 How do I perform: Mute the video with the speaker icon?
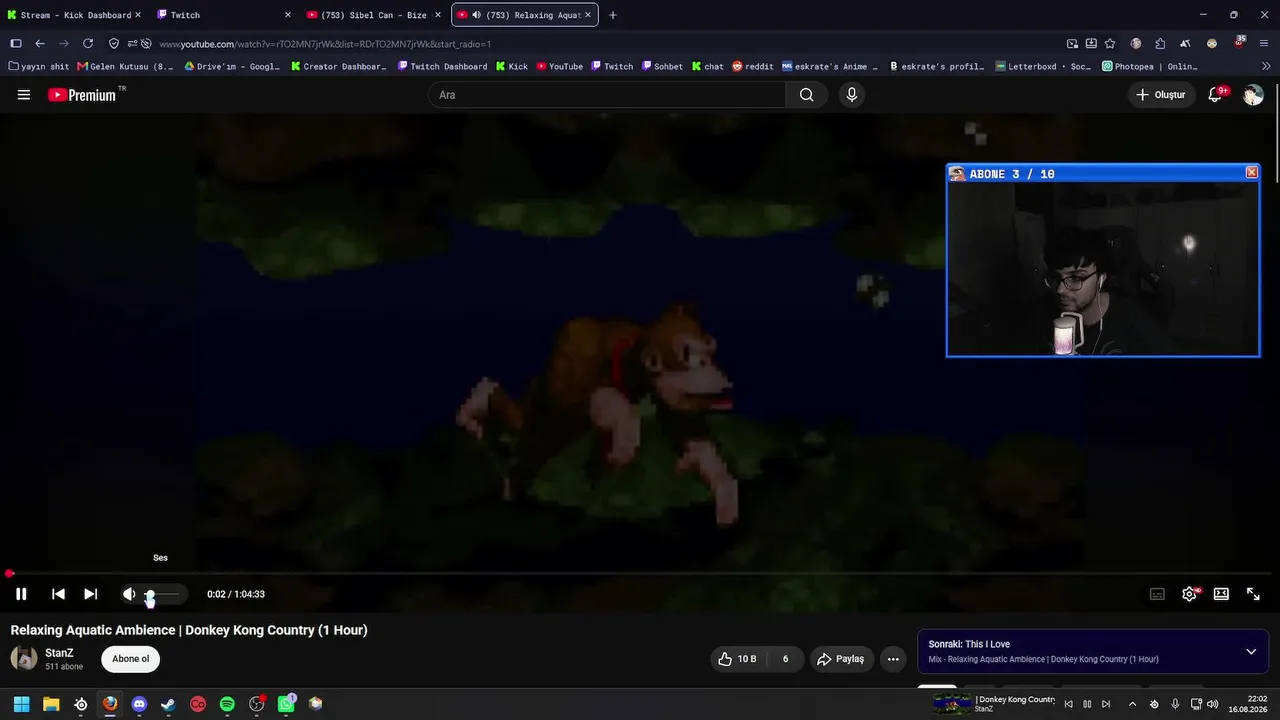click(x=129, y=594)
